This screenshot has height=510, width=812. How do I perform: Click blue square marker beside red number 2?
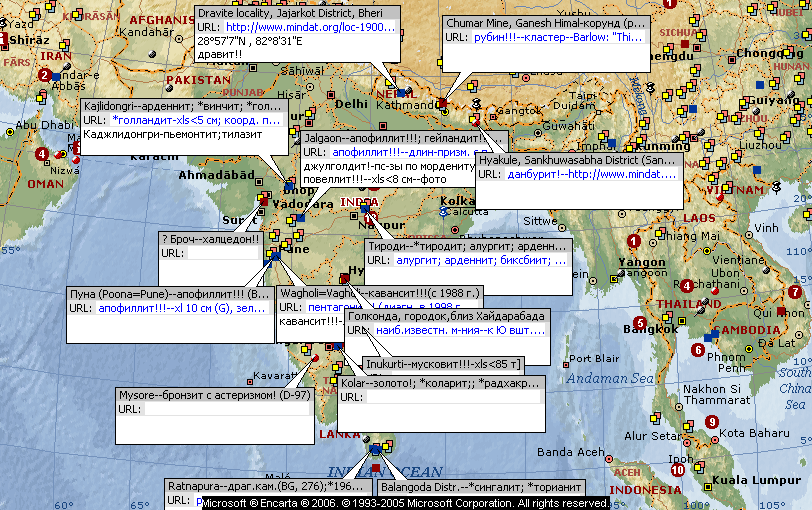click(57, 76)
